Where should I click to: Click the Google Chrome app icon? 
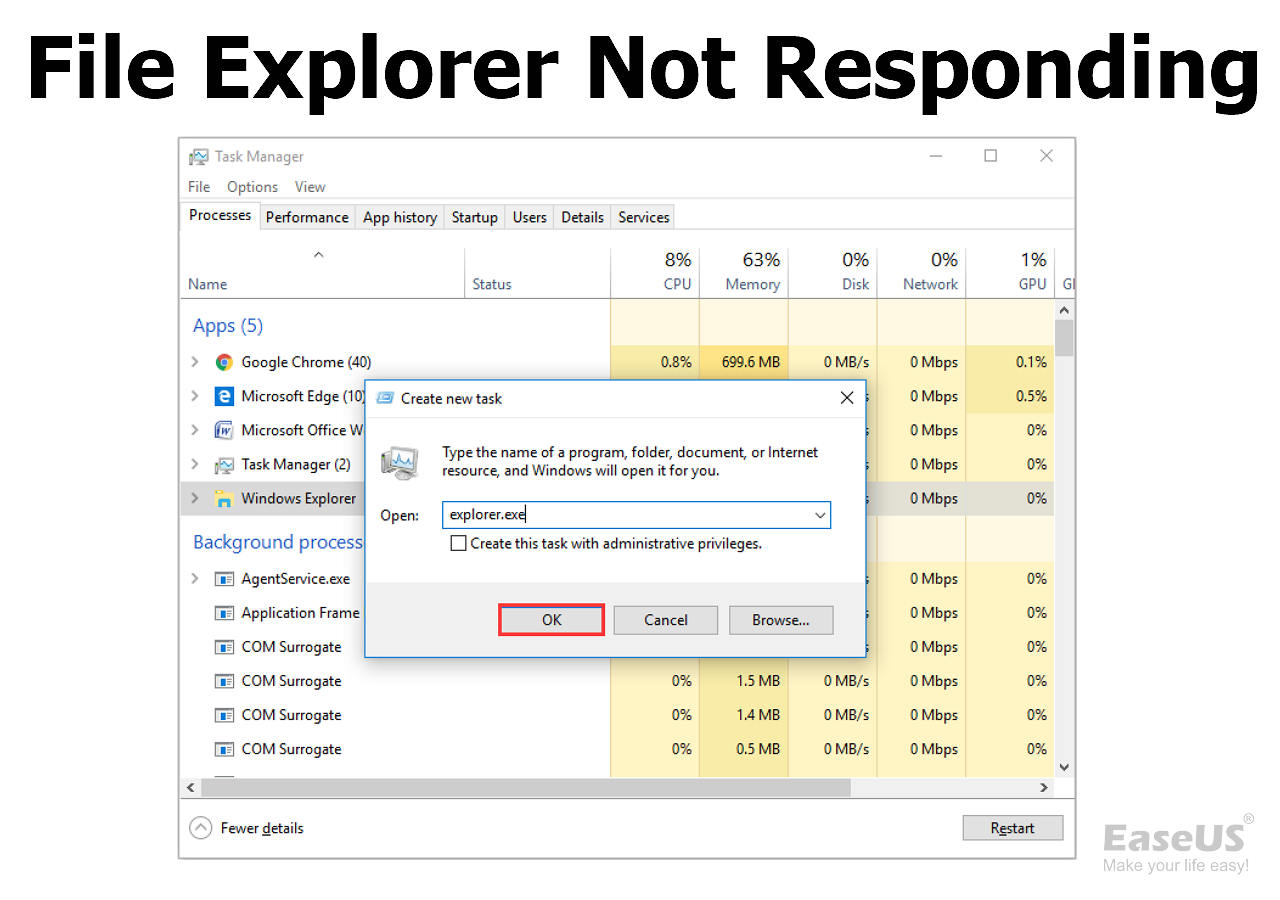(x=224, y=362)
